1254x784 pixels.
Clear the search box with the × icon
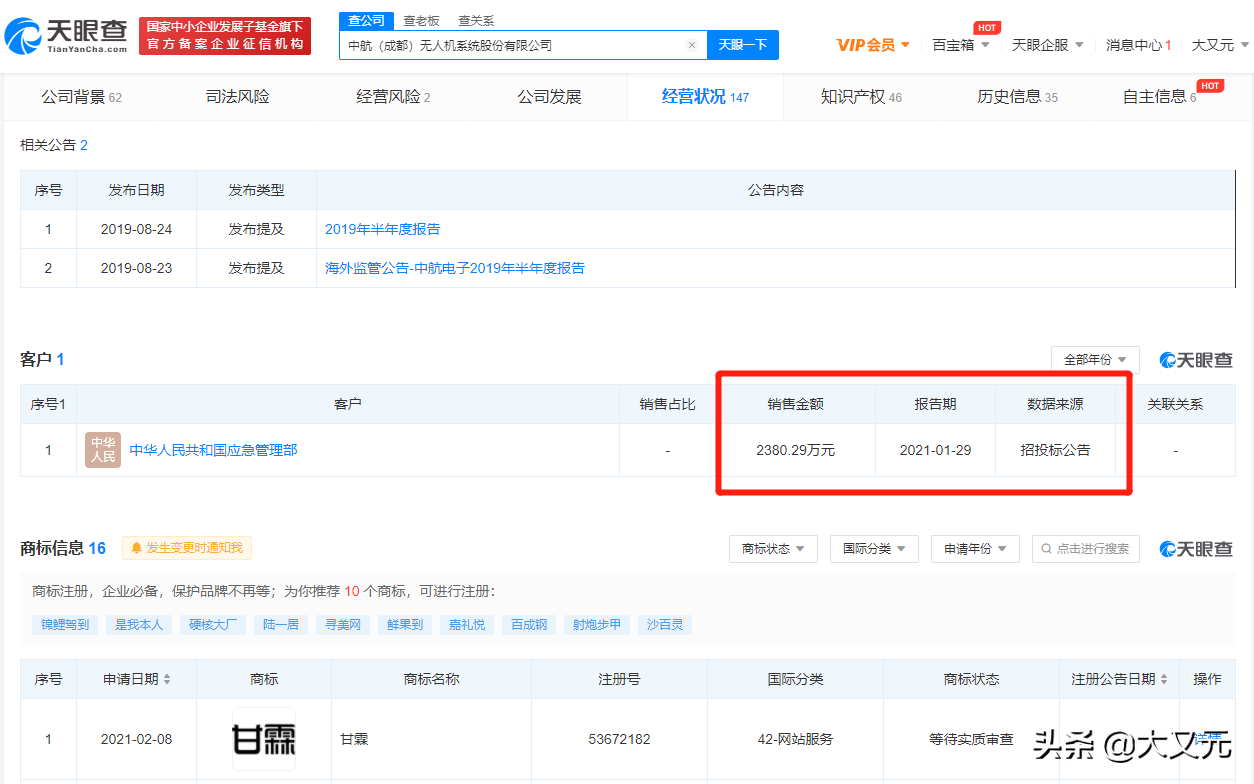point(691,45)
